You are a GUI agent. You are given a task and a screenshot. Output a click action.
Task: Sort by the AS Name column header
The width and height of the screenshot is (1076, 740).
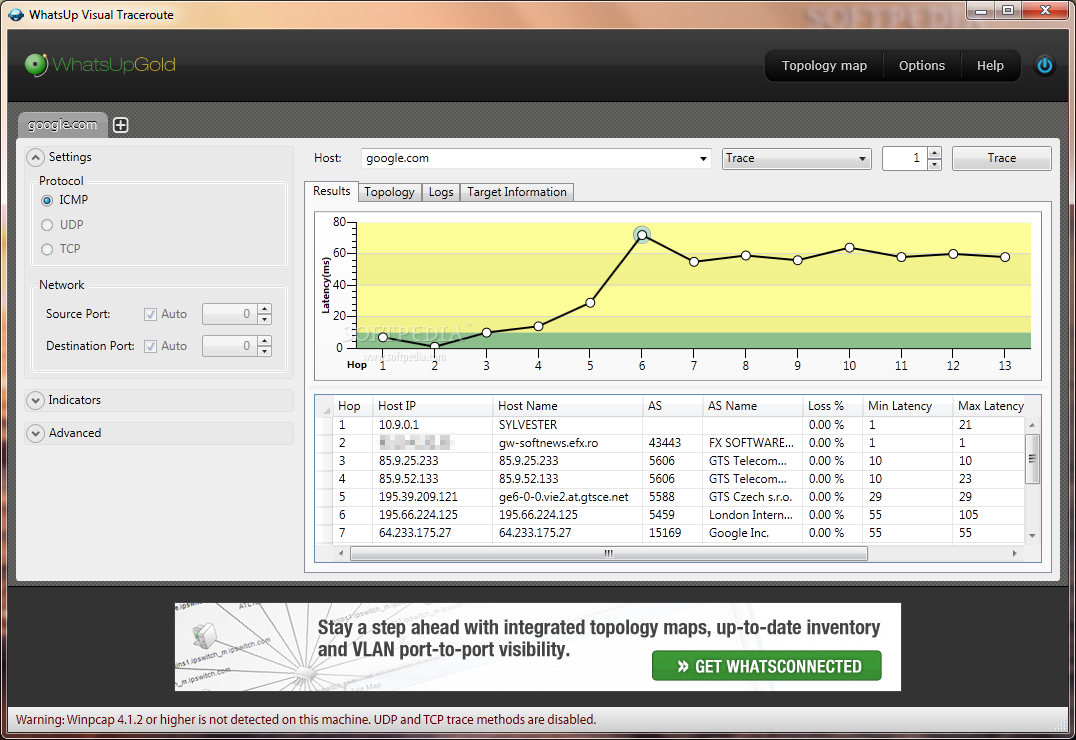753,406
